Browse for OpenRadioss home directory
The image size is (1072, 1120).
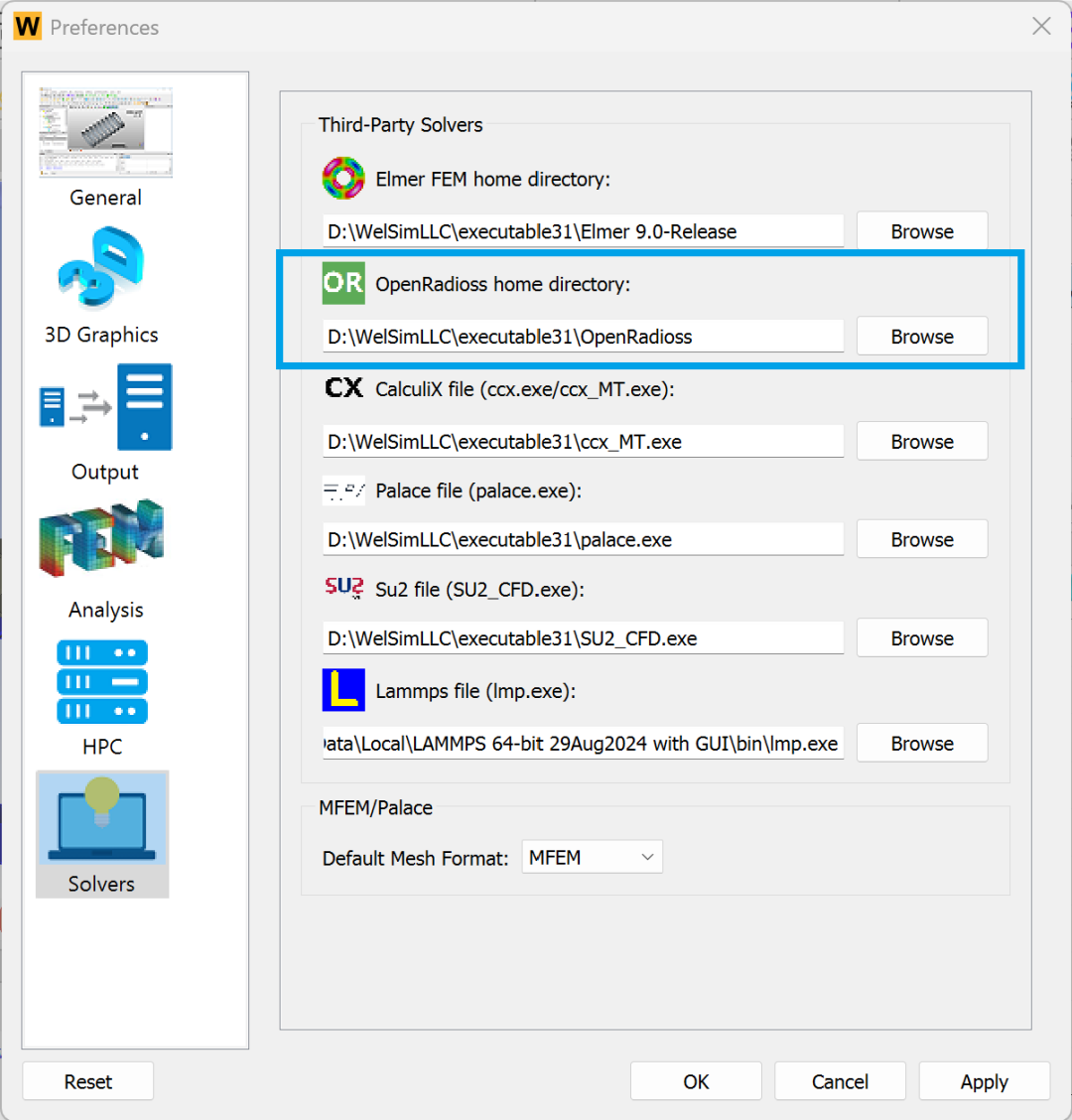tap(922, 337)
